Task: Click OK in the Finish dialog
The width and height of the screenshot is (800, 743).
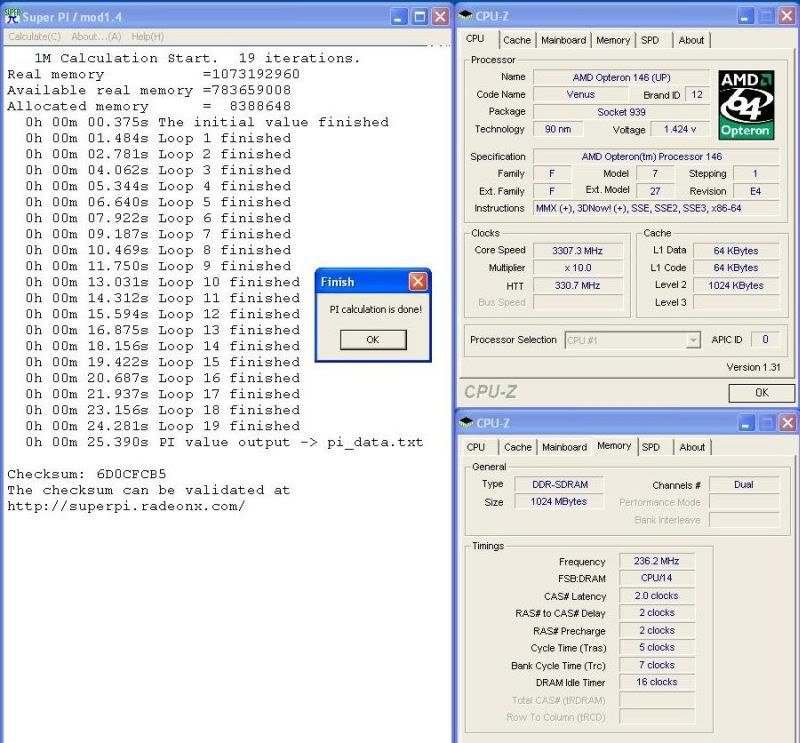Action: [373, 340]
